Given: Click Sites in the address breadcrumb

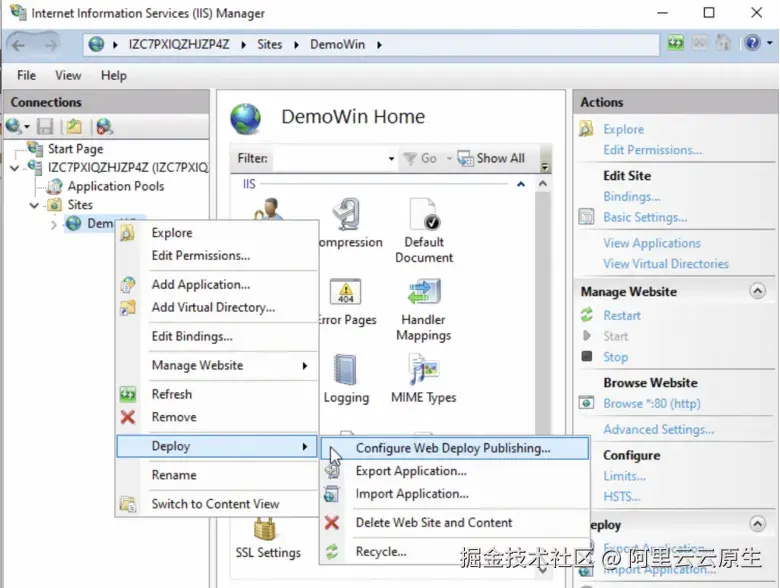Looking at the screenshot, I should pyautogui.click(x=270, y=45).
